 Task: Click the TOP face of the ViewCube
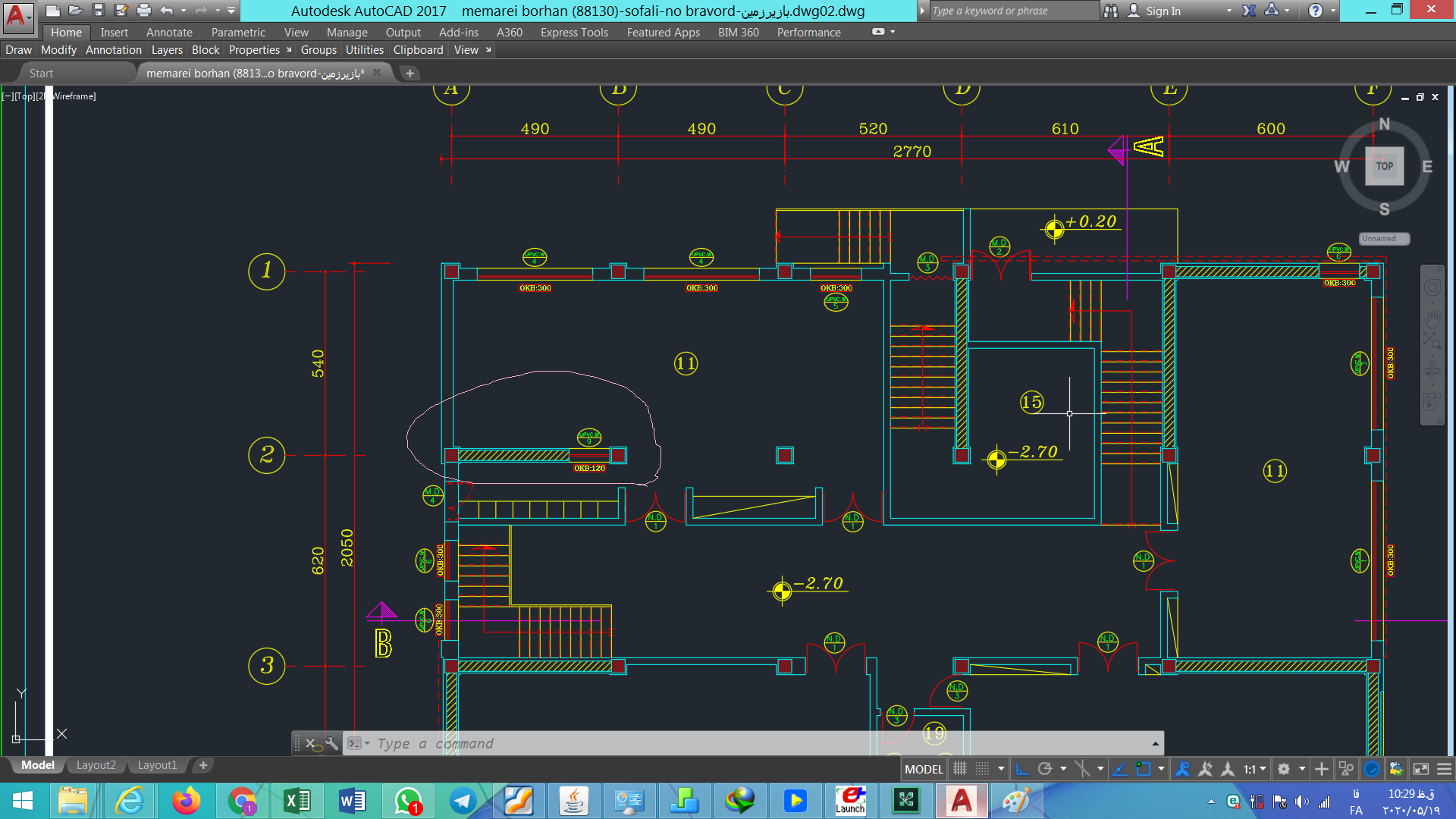[x=1385, y=166]
